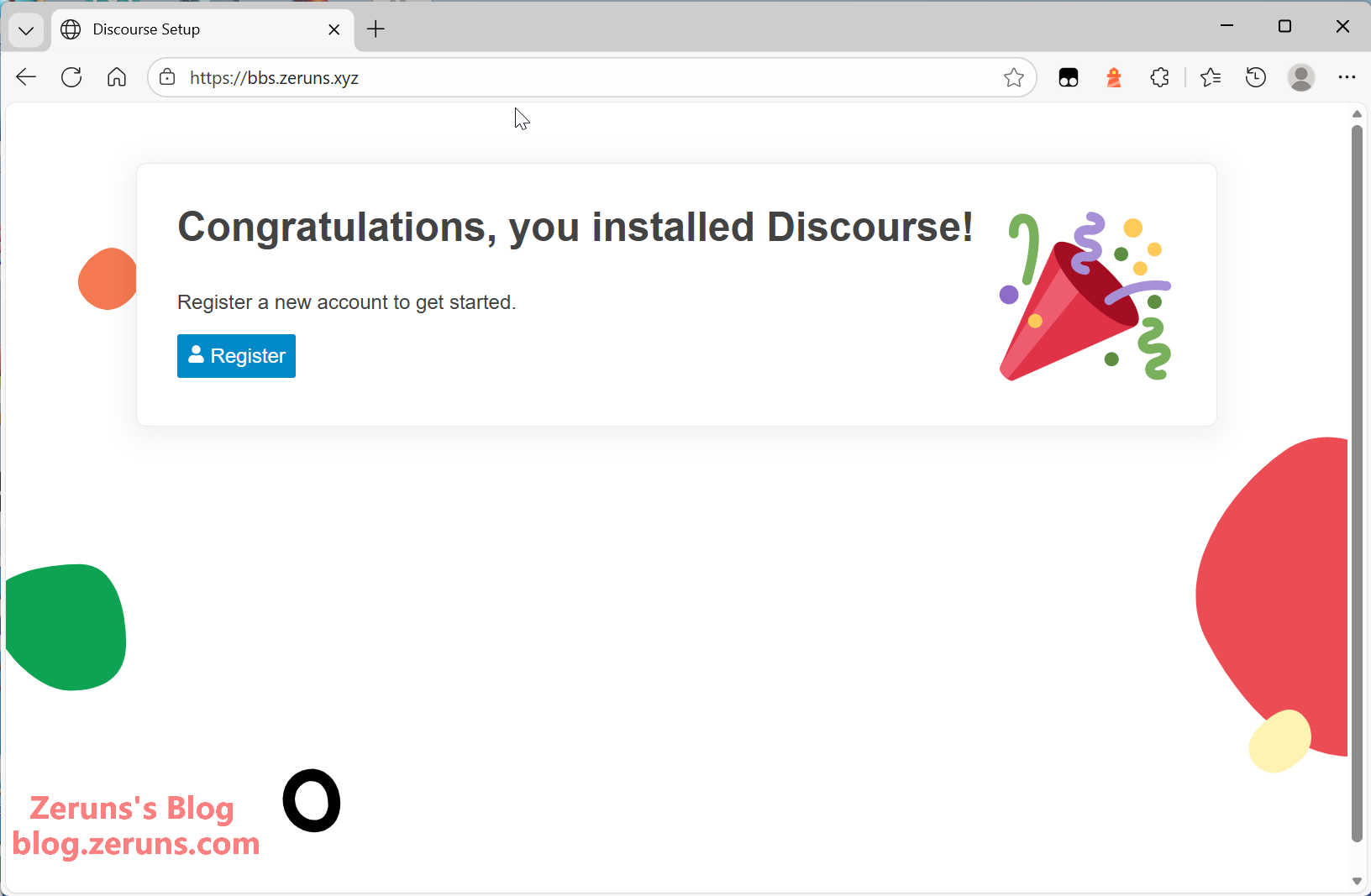Click the browser back arrow

[26, 77]
